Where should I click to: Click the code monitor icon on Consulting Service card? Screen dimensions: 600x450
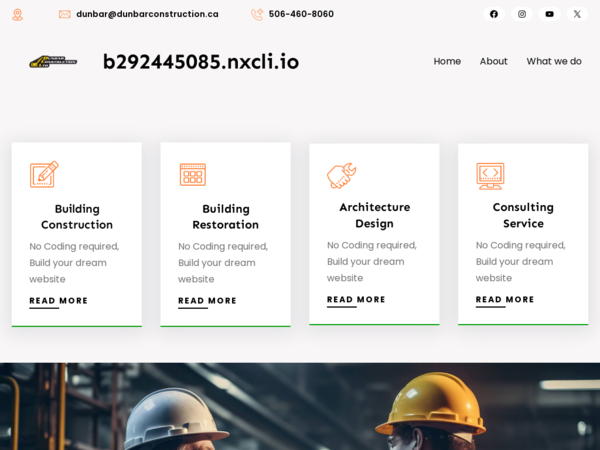click(x=490, y=176)
